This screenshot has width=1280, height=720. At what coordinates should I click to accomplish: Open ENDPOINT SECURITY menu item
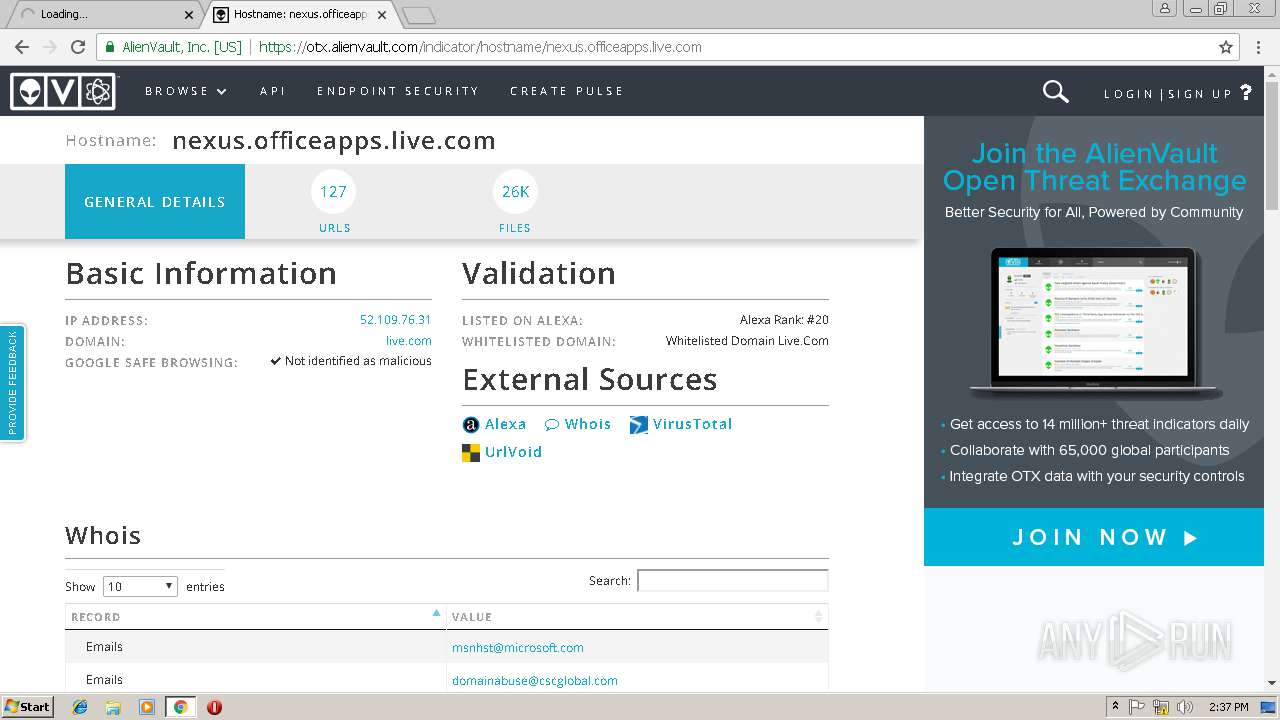[x=398, y=91]
